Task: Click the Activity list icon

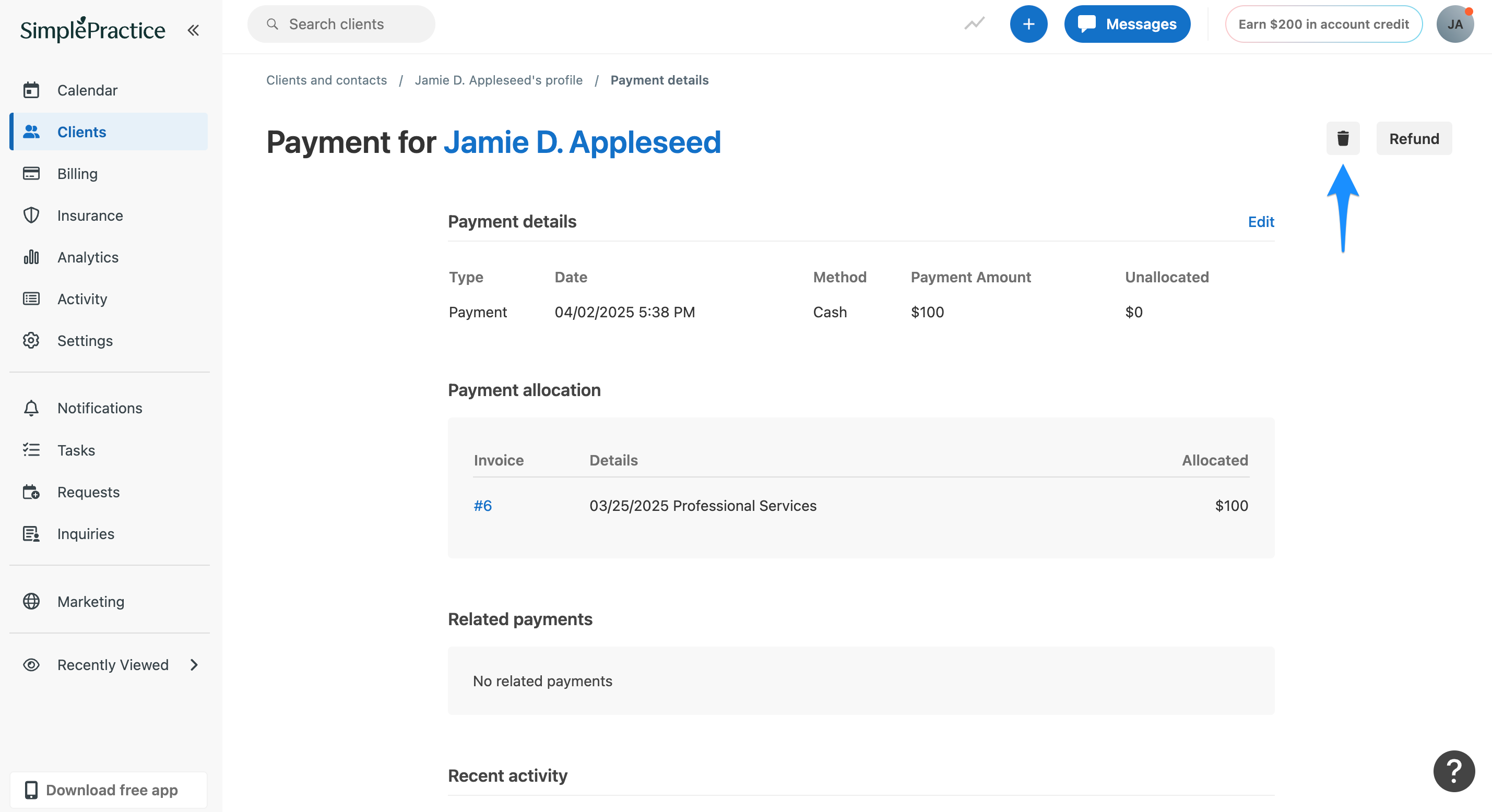Action: click(31, 299)
